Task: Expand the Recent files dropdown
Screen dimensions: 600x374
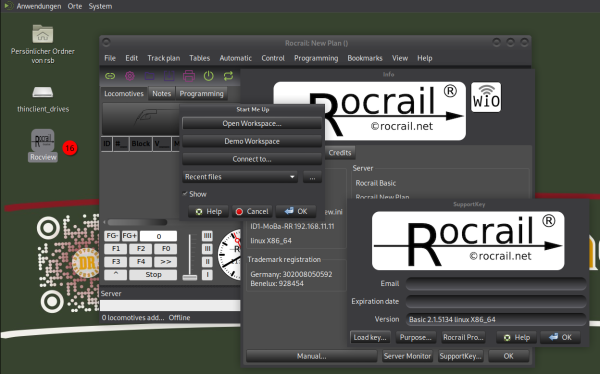Action: tap(240, 177)
